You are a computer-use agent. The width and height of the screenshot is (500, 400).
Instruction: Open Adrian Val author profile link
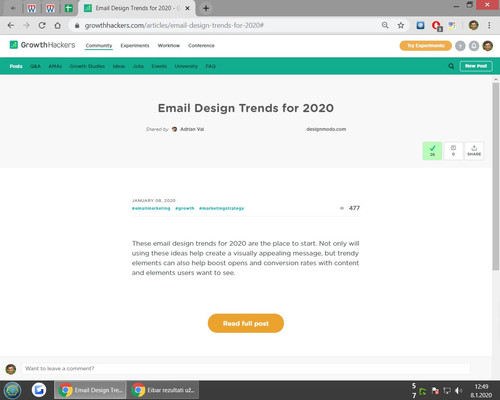192,129
